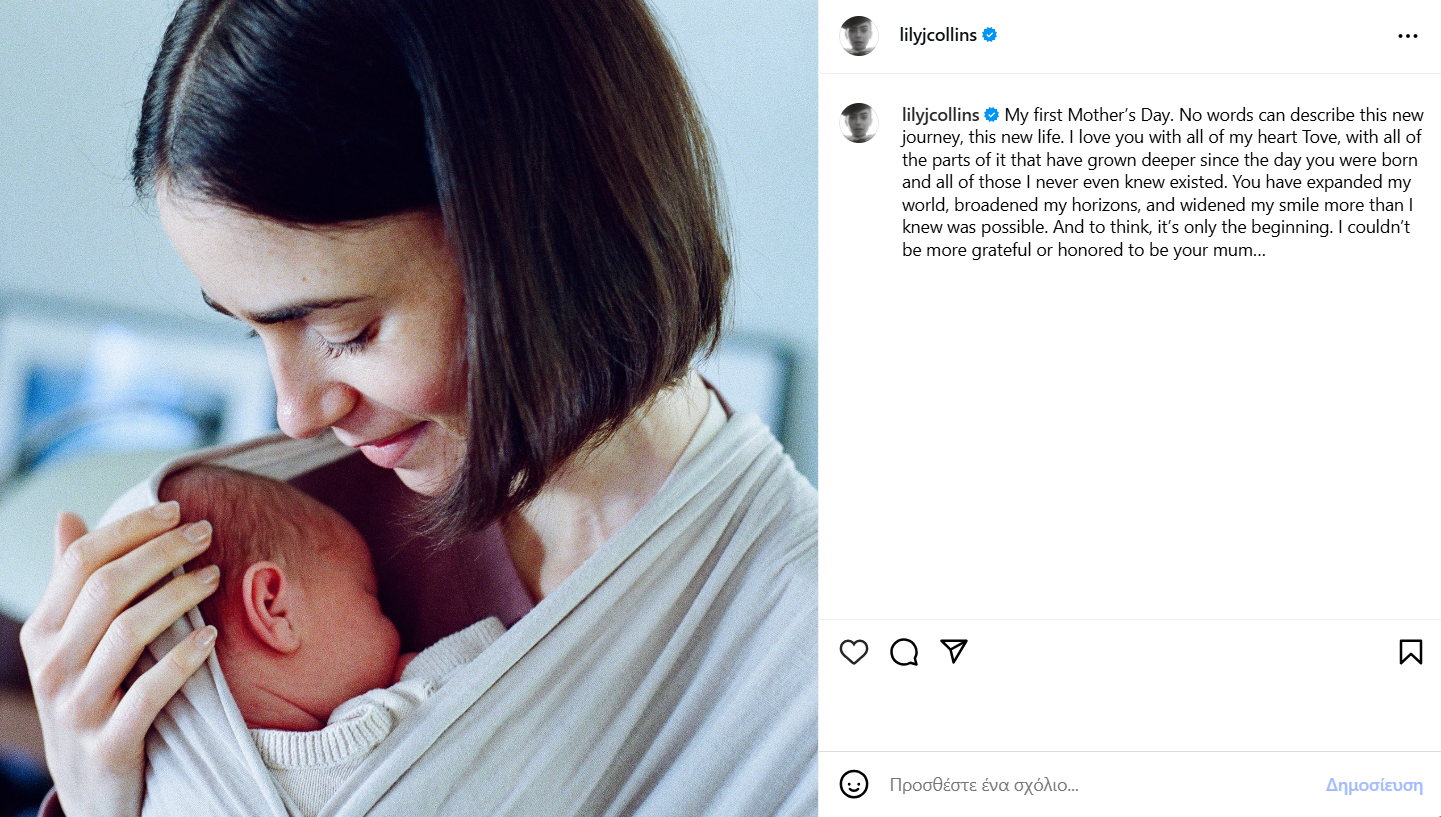
Task: Open comments via speech bubble icon
Action: coord(904,652)
